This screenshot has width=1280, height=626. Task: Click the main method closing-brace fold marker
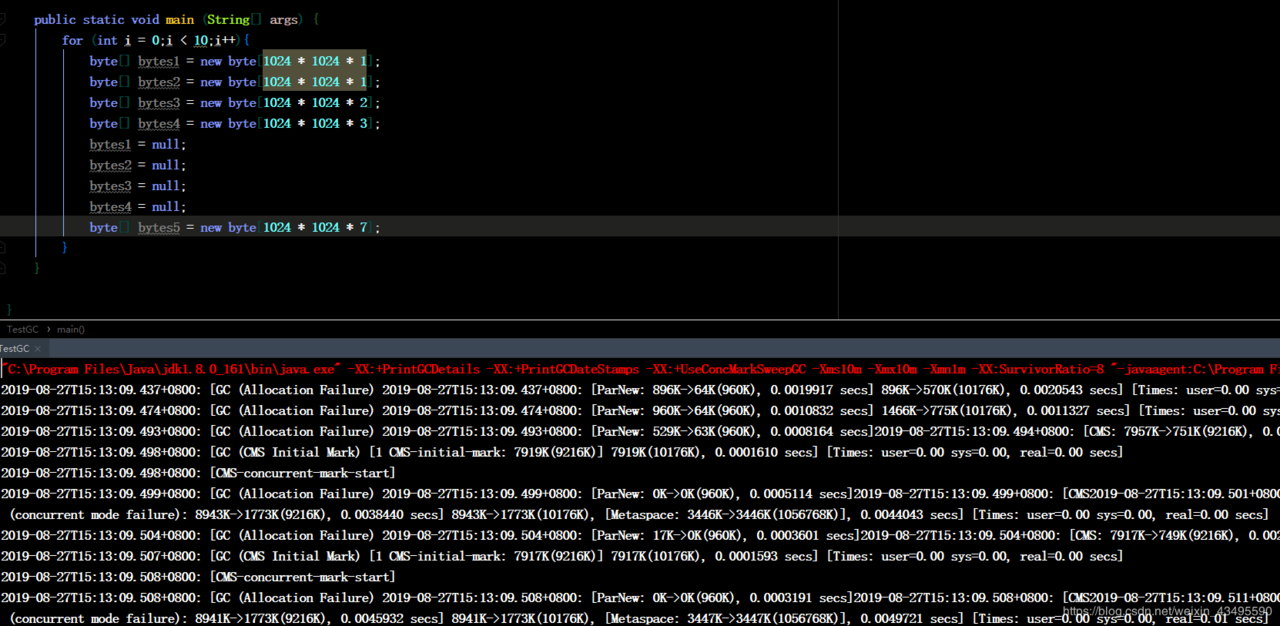point(2,268)
